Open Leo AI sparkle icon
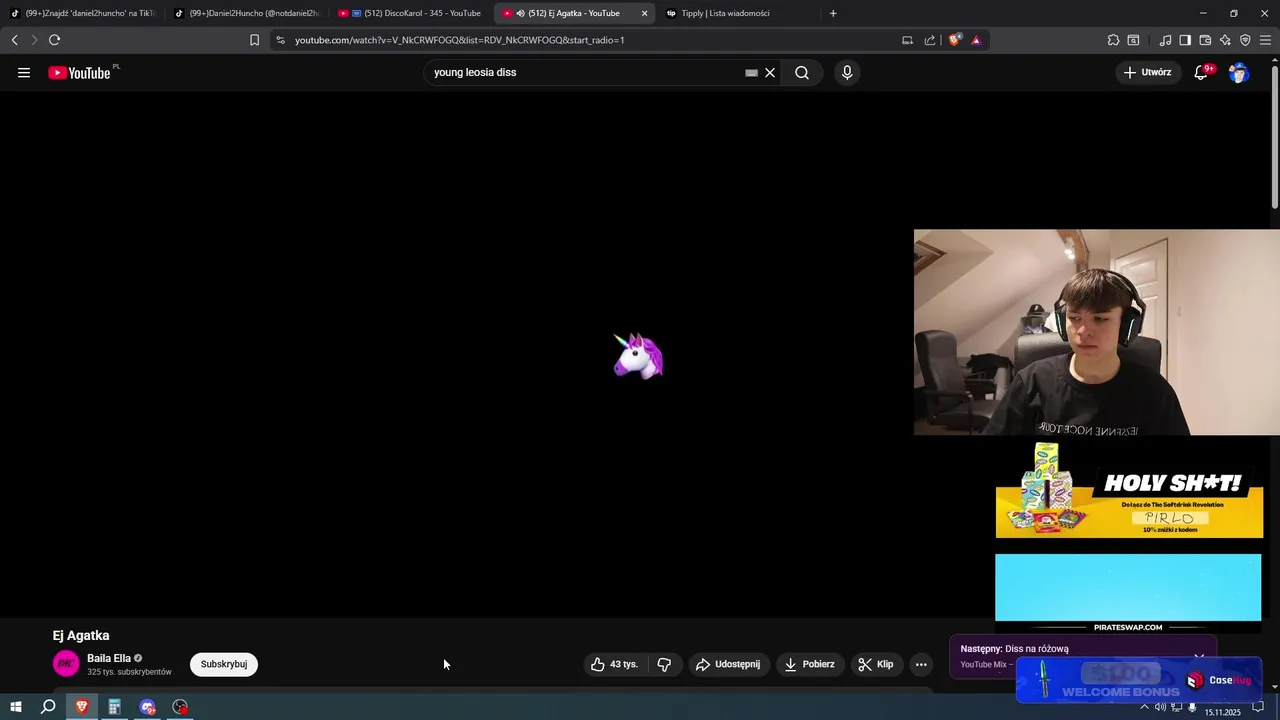This screenshot has height=720, width=1280. click(x=1225, y=40)
